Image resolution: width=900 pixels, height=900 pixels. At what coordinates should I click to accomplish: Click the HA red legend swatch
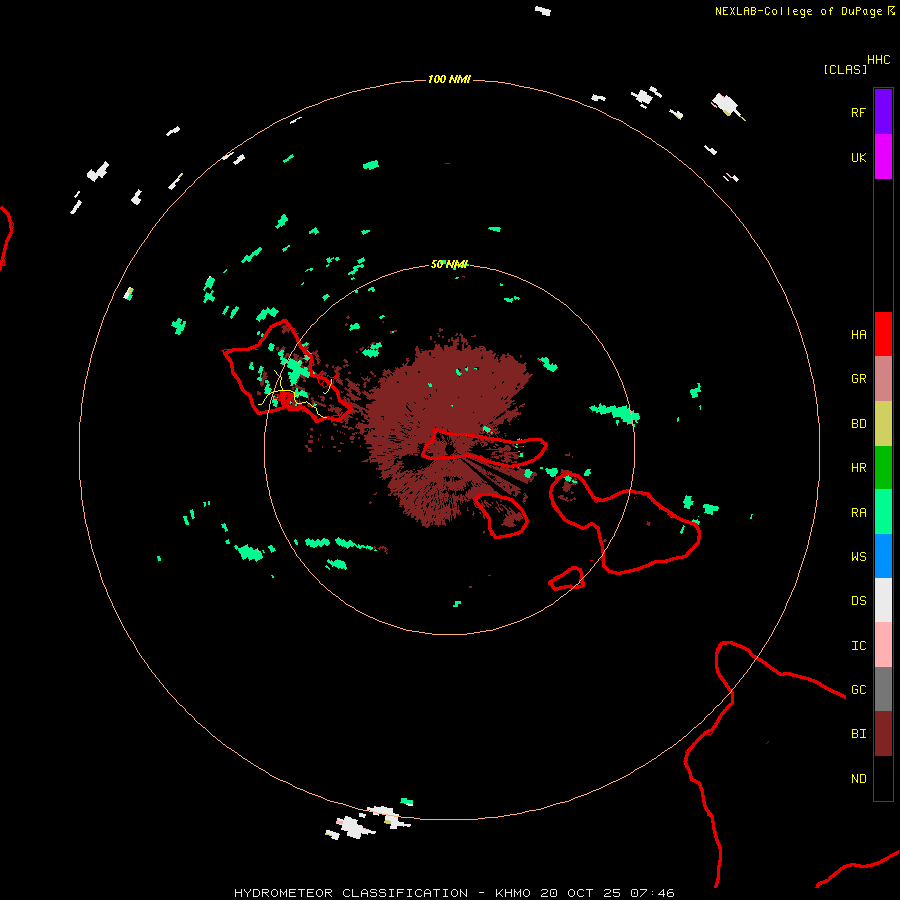point(883,334)
